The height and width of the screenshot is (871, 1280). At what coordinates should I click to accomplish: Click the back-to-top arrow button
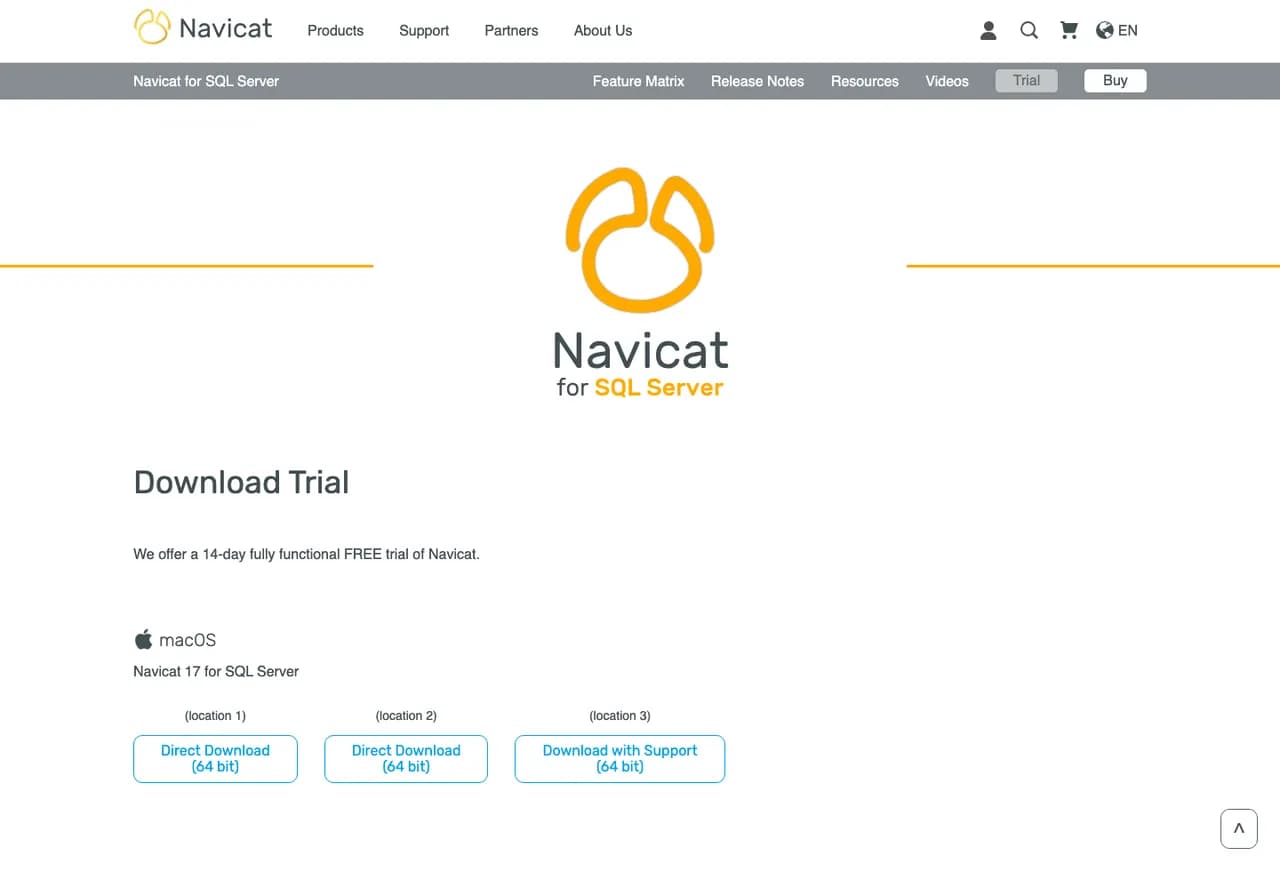point(1239,829)
